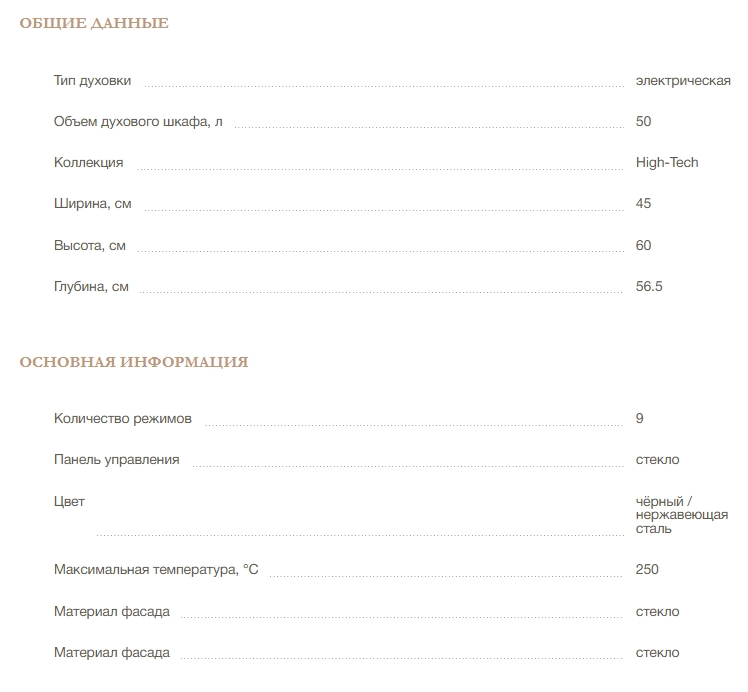748x692 pixels.
Task: Click the value электрическая
Action: pyautogui.click(x=683, y=81)
